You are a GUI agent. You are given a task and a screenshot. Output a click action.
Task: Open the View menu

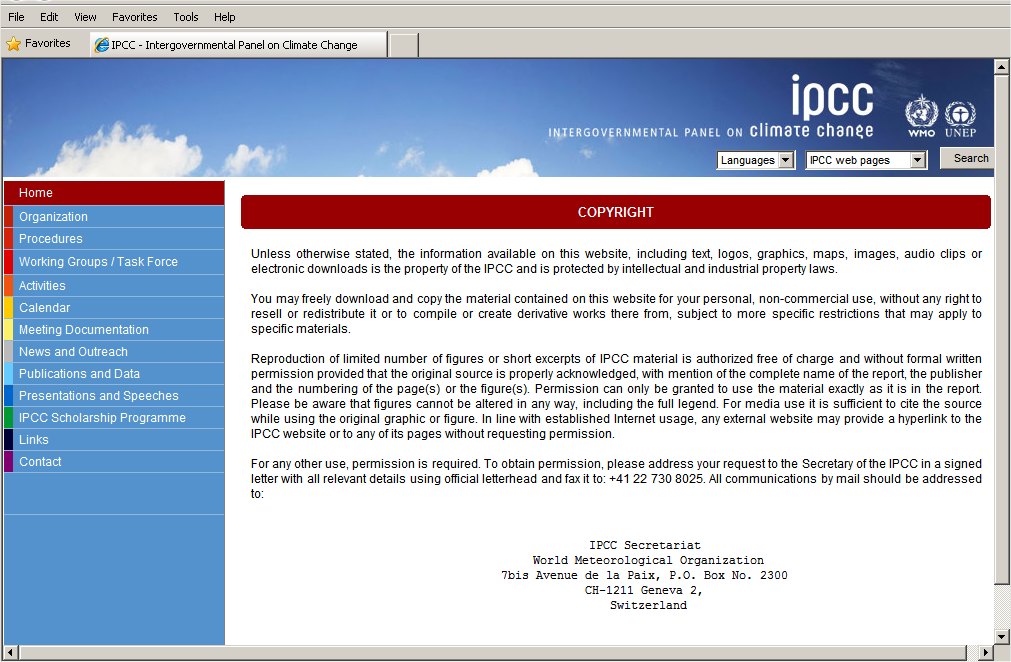point(85,17)
